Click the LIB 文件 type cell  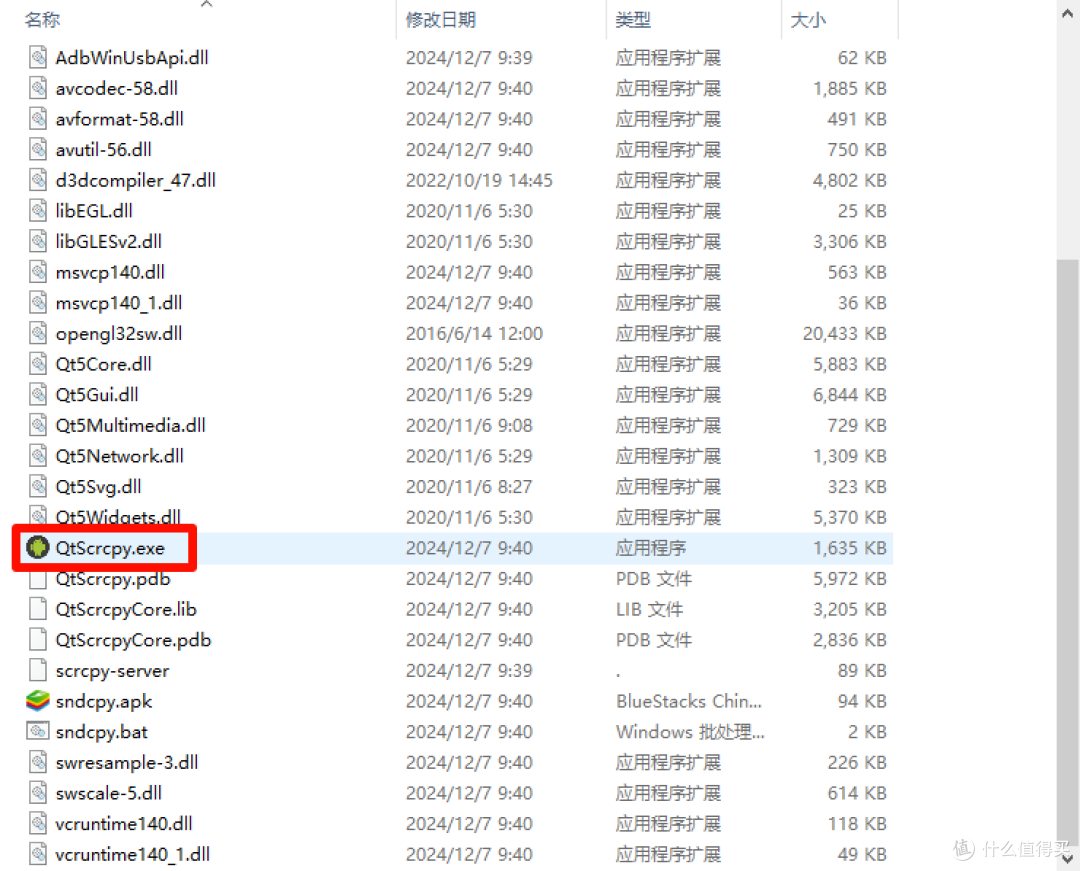coord(650,609)
